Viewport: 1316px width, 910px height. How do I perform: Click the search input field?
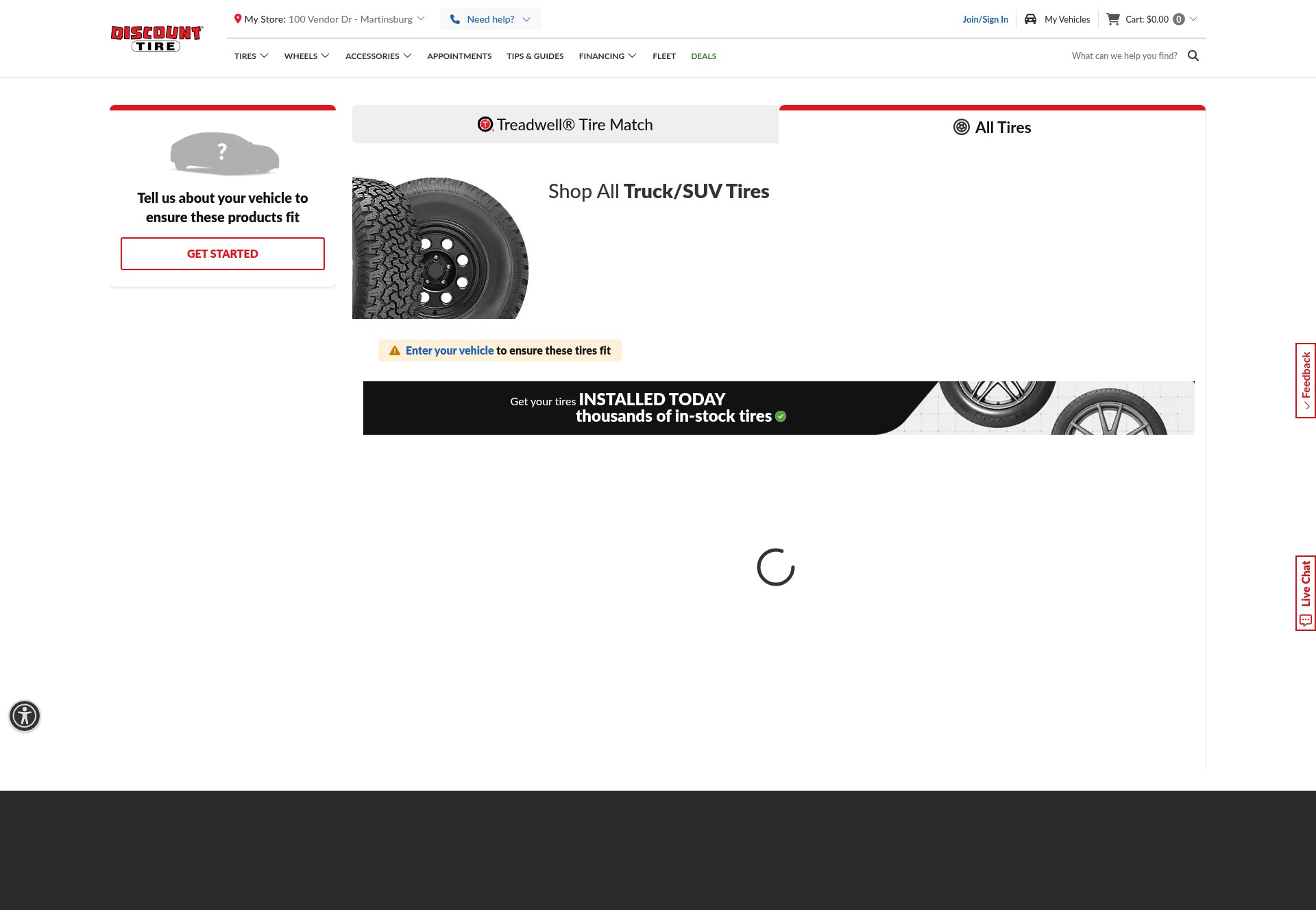[x=1124, y=56]
